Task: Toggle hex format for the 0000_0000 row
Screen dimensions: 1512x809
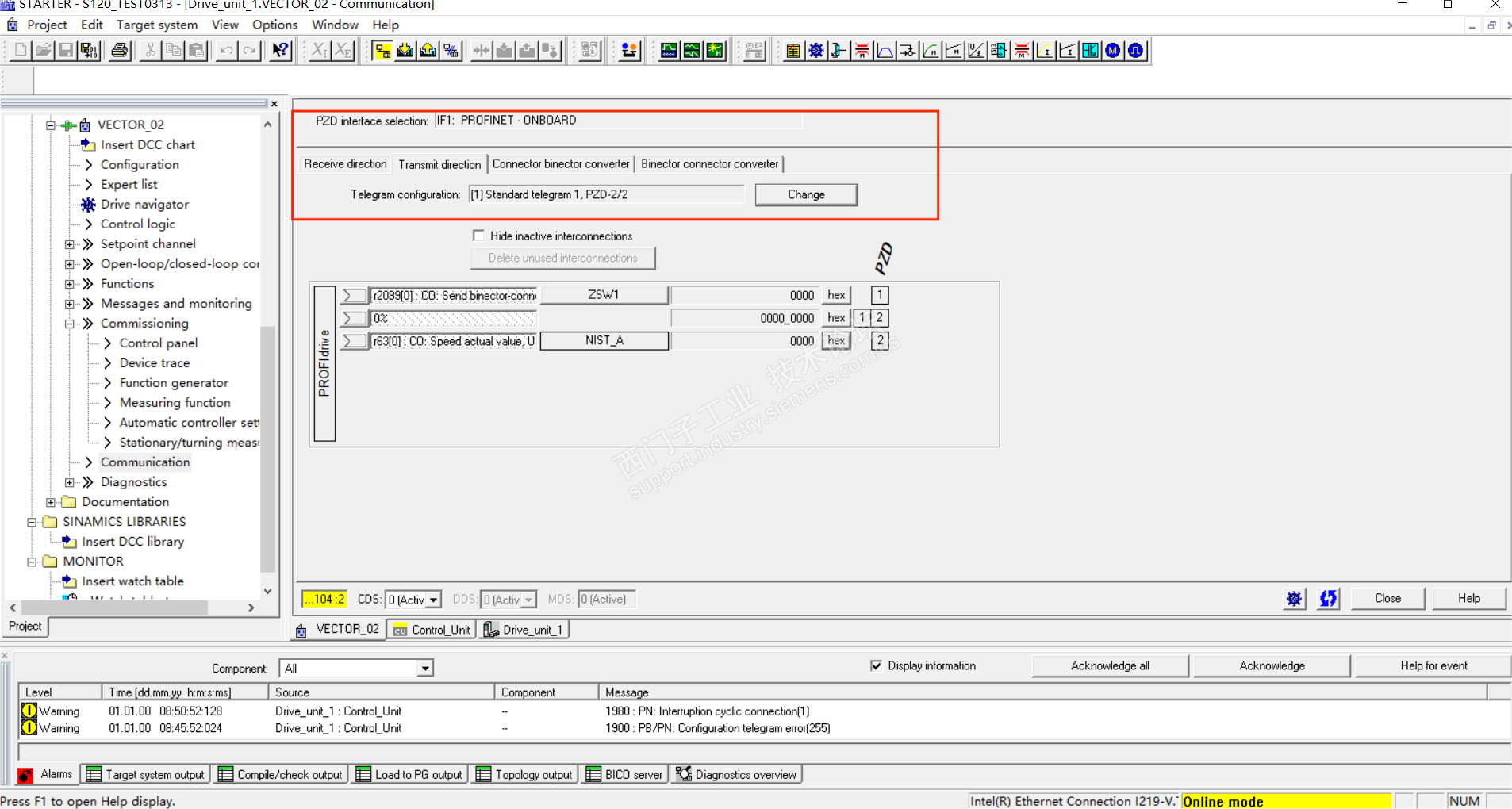Action: (836, 318)
